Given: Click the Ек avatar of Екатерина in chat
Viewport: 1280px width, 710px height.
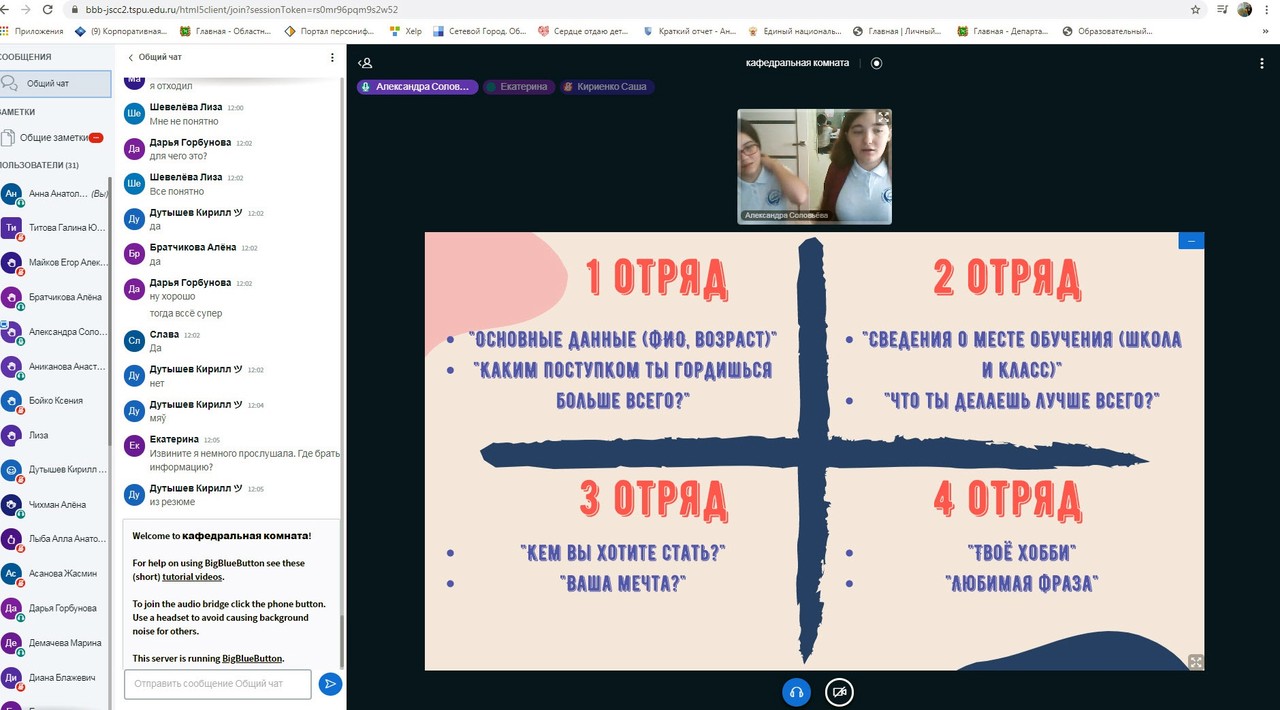Looking at the screenshot, I should click(134, 445).
